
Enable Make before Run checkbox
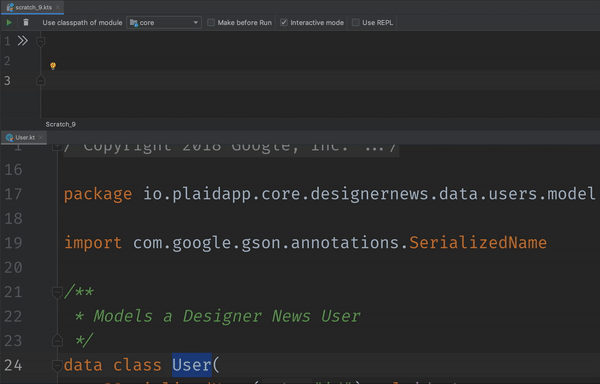pyautogui.click(x=210, y=23)
